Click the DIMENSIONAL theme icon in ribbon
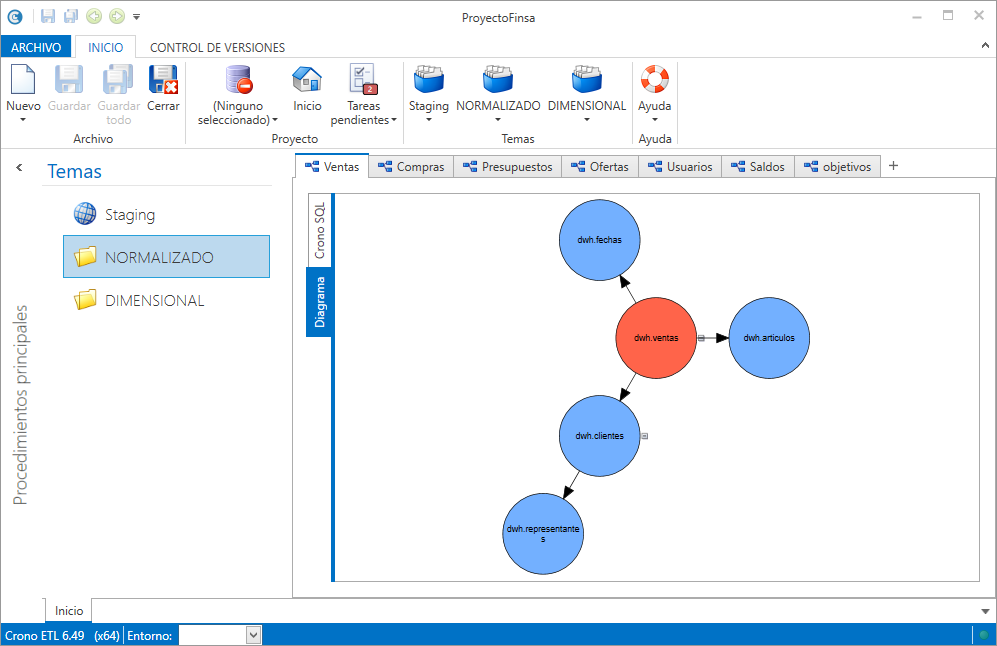This screenshot has width=997, height=646. click(587, 80)
